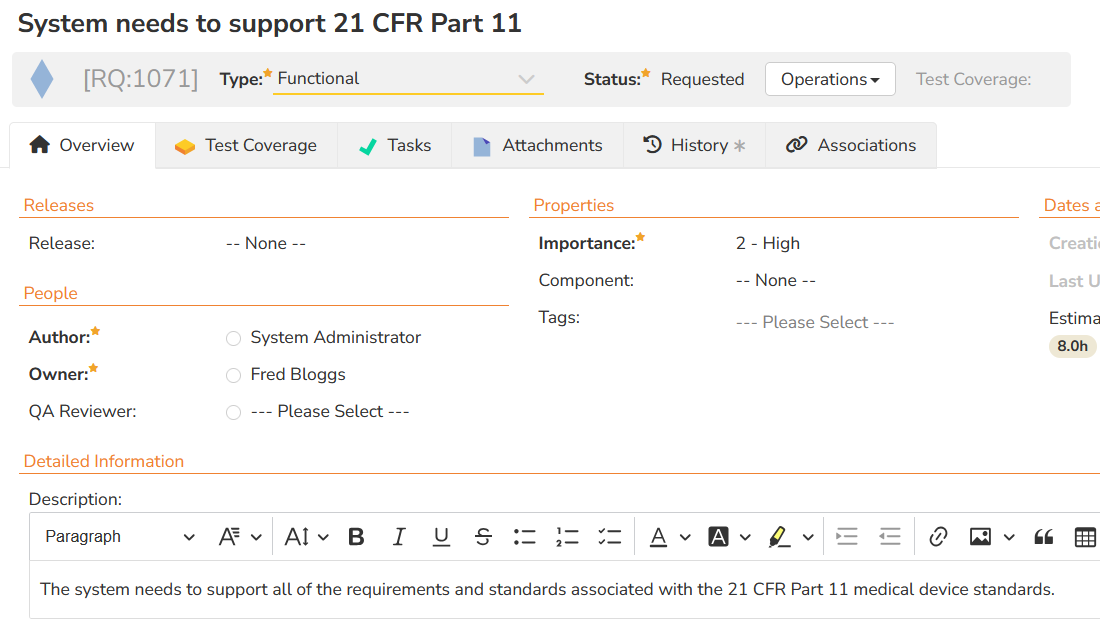
Task: Open the Tags Please Select dropdown
Action: tap(814, 322)
